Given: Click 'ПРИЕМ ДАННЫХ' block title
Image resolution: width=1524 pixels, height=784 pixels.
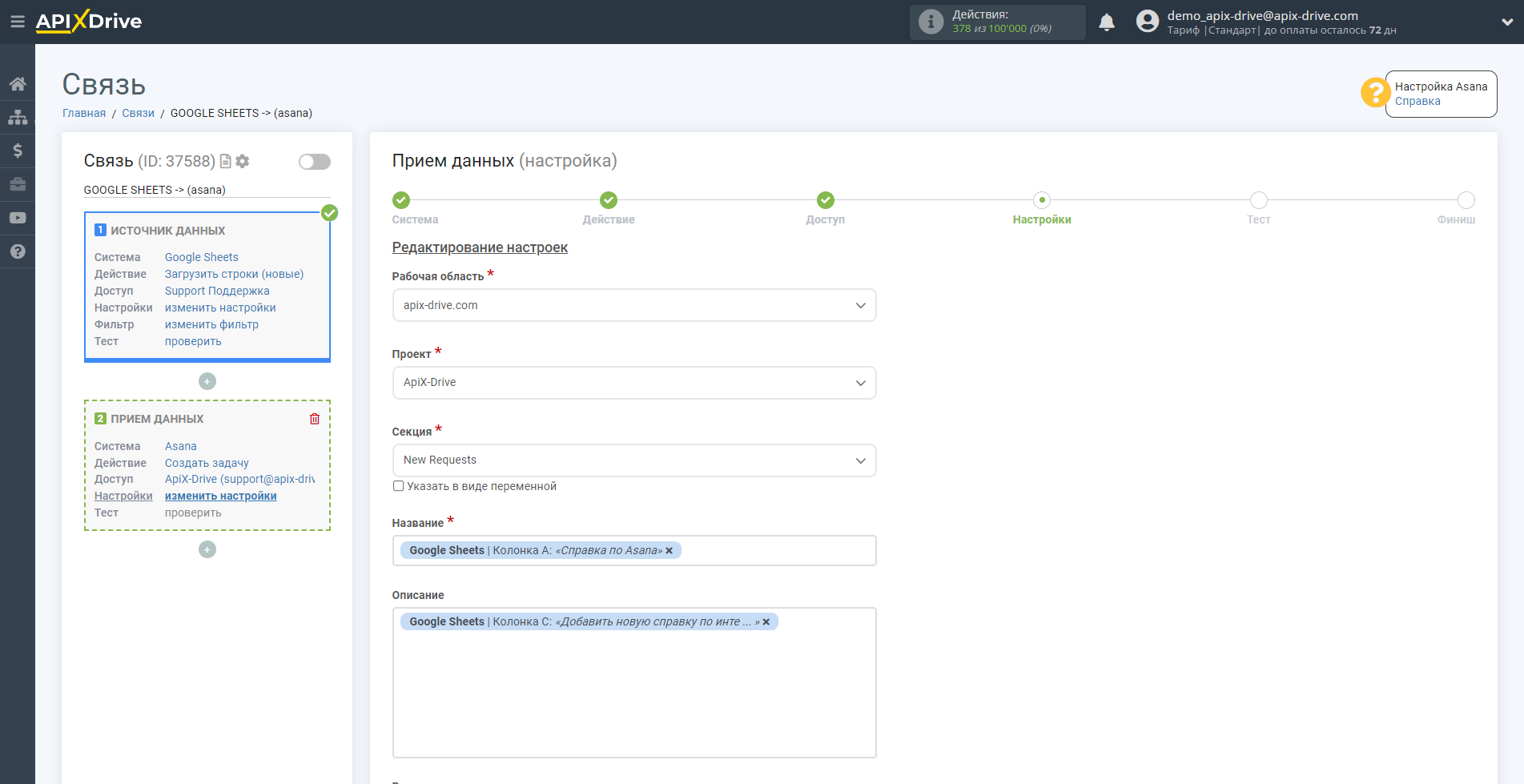Looking at the screenshot, I should click(157, 419).
